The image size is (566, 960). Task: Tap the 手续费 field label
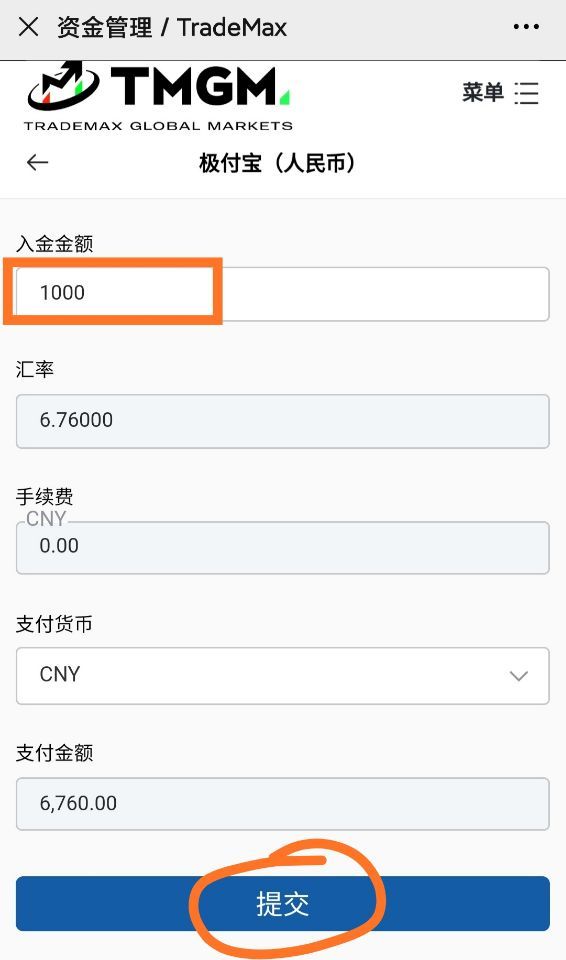tap(45, 497)
